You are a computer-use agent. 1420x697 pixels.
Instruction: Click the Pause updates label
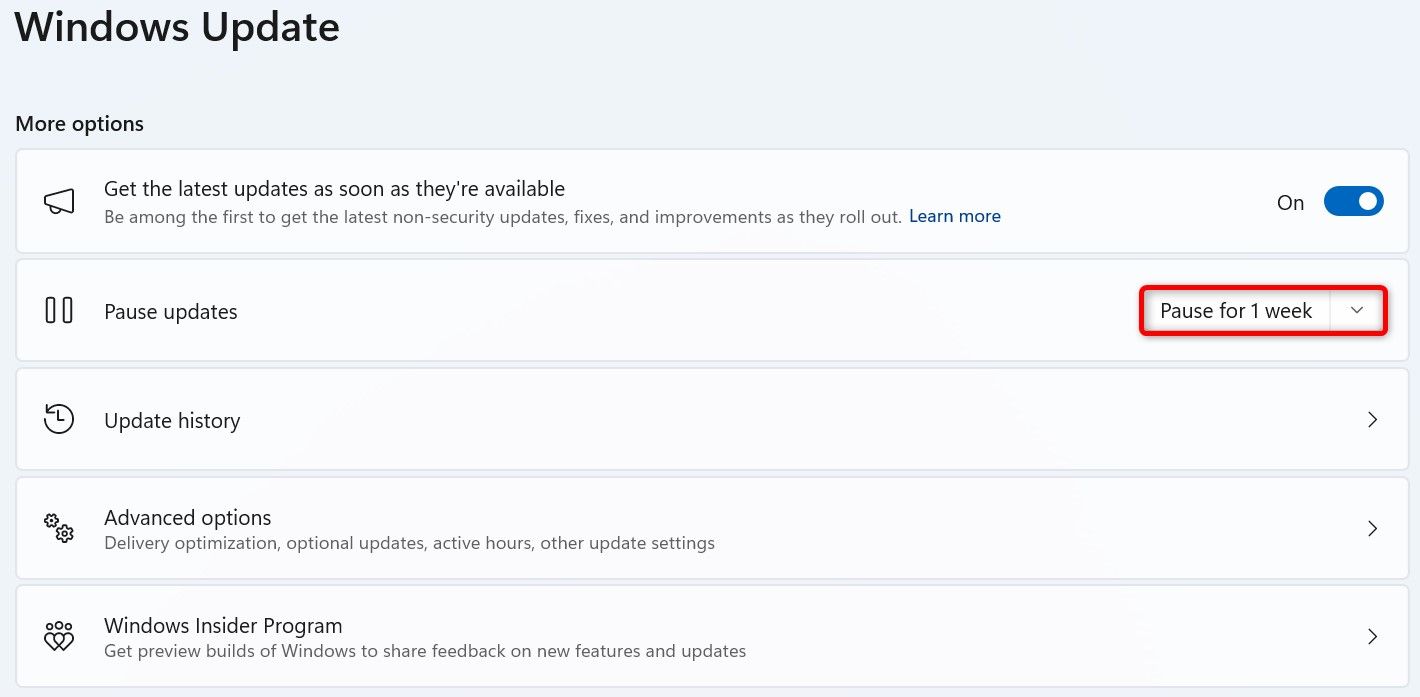coord(171,312)
